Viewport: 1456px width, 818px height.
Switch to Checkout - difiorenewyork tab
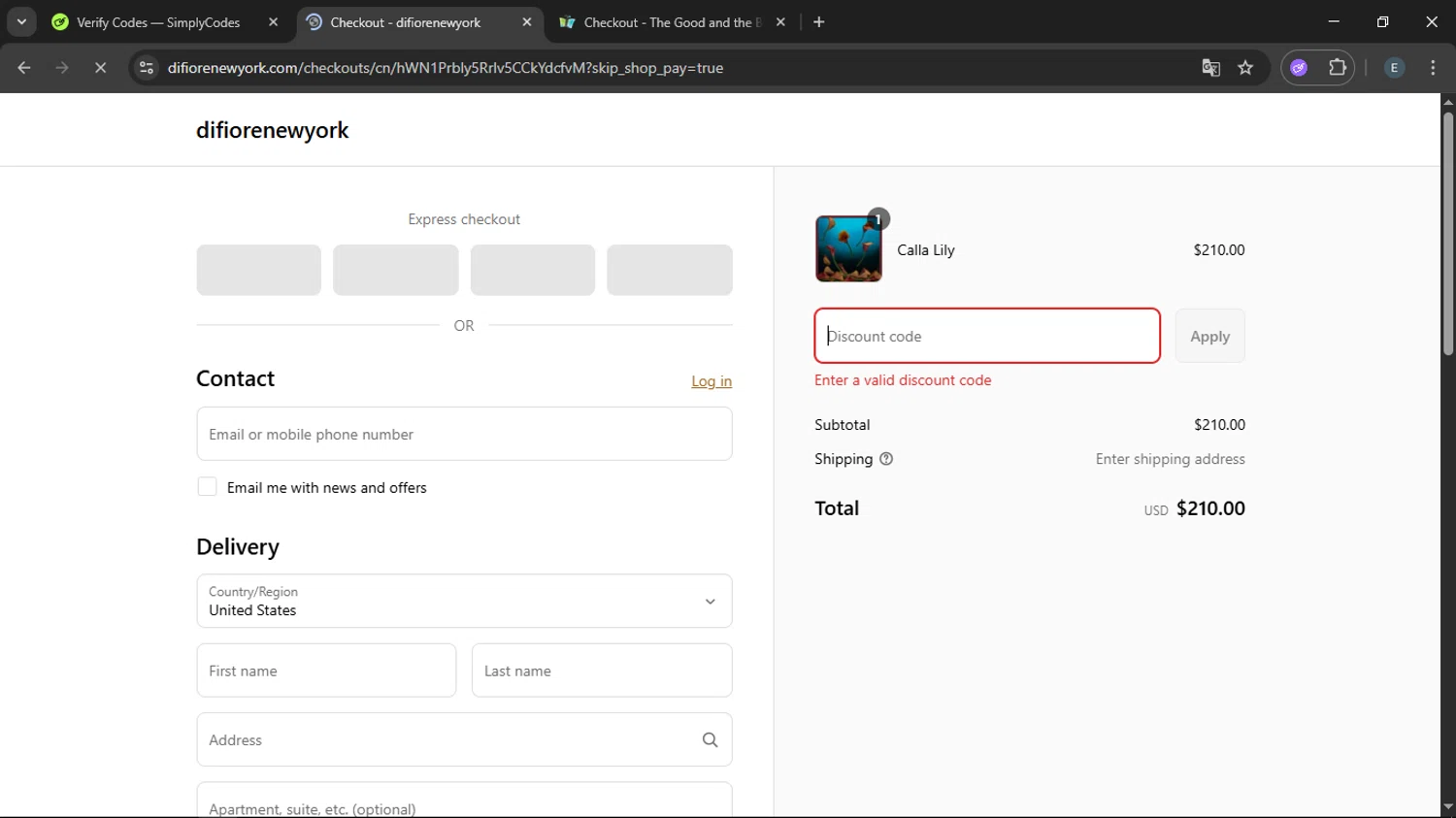click(420, 21)
